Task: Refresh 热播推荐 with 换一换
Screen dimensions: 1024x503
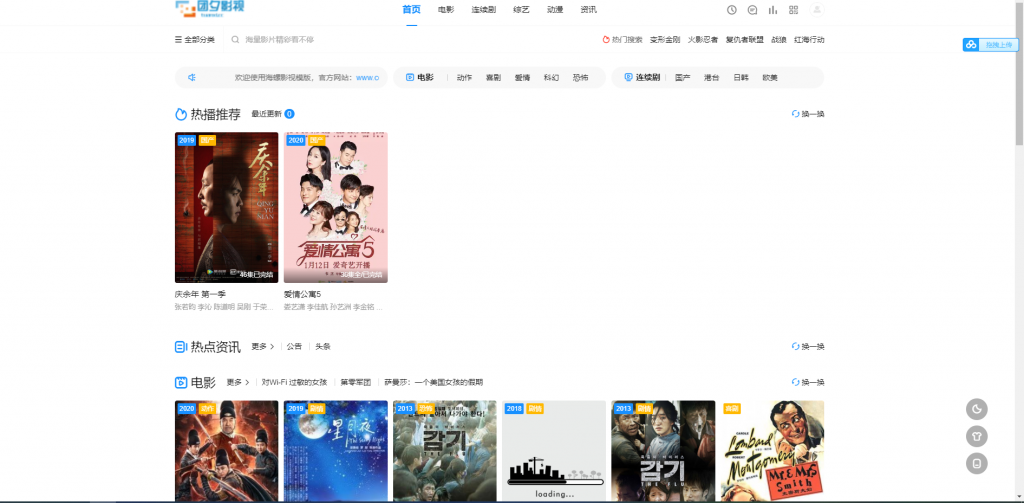Action: pos(808,114)
